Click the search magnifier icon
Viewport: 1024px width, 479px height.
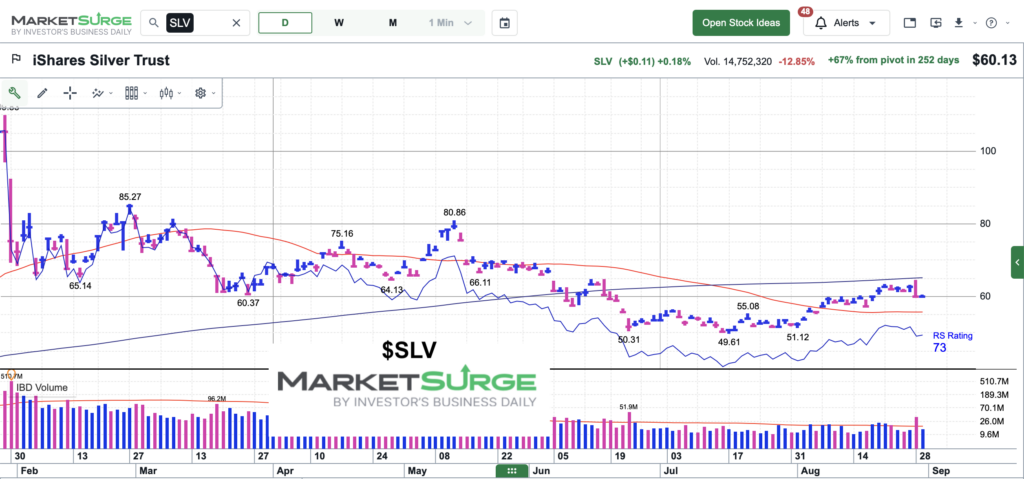[x=153, y=23]
